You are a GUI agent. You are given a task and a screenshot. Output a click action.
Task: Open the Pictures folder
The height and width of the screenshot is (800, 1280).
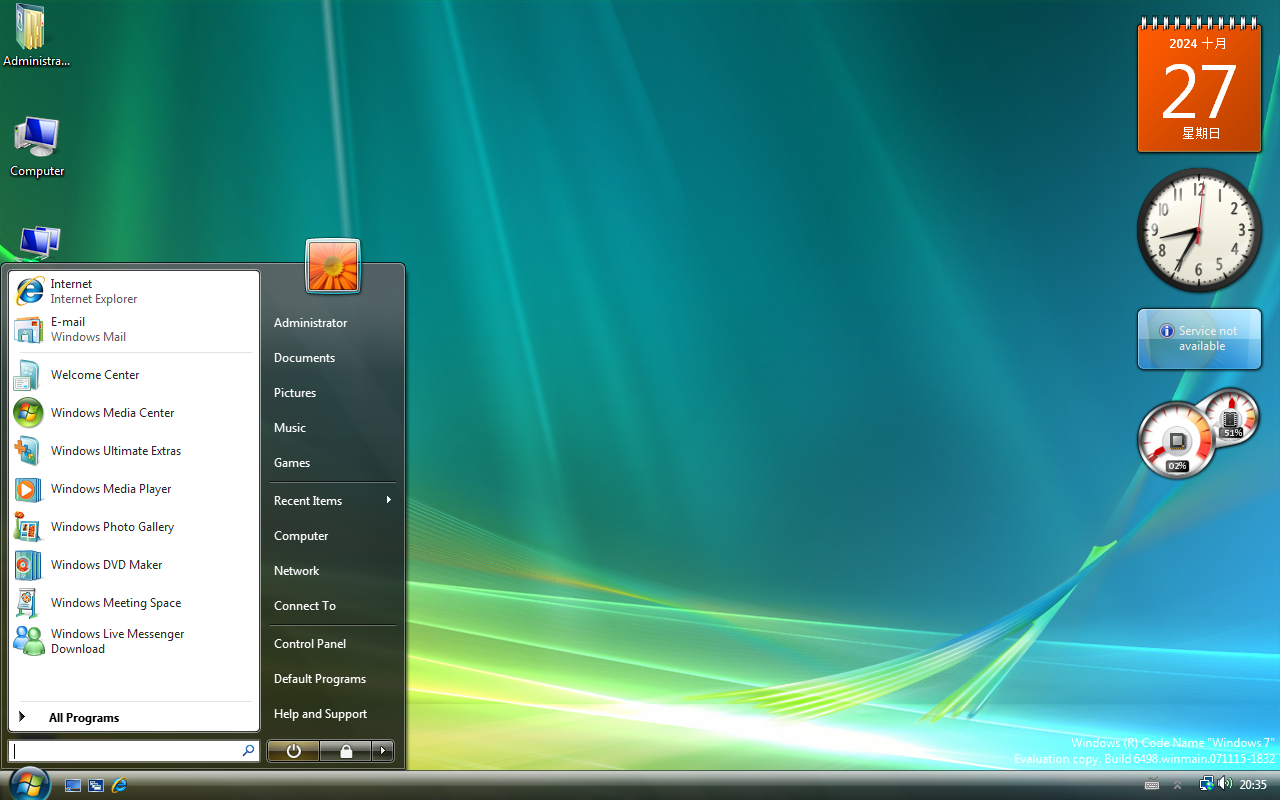pyautogui.click(x=332, y=393)
